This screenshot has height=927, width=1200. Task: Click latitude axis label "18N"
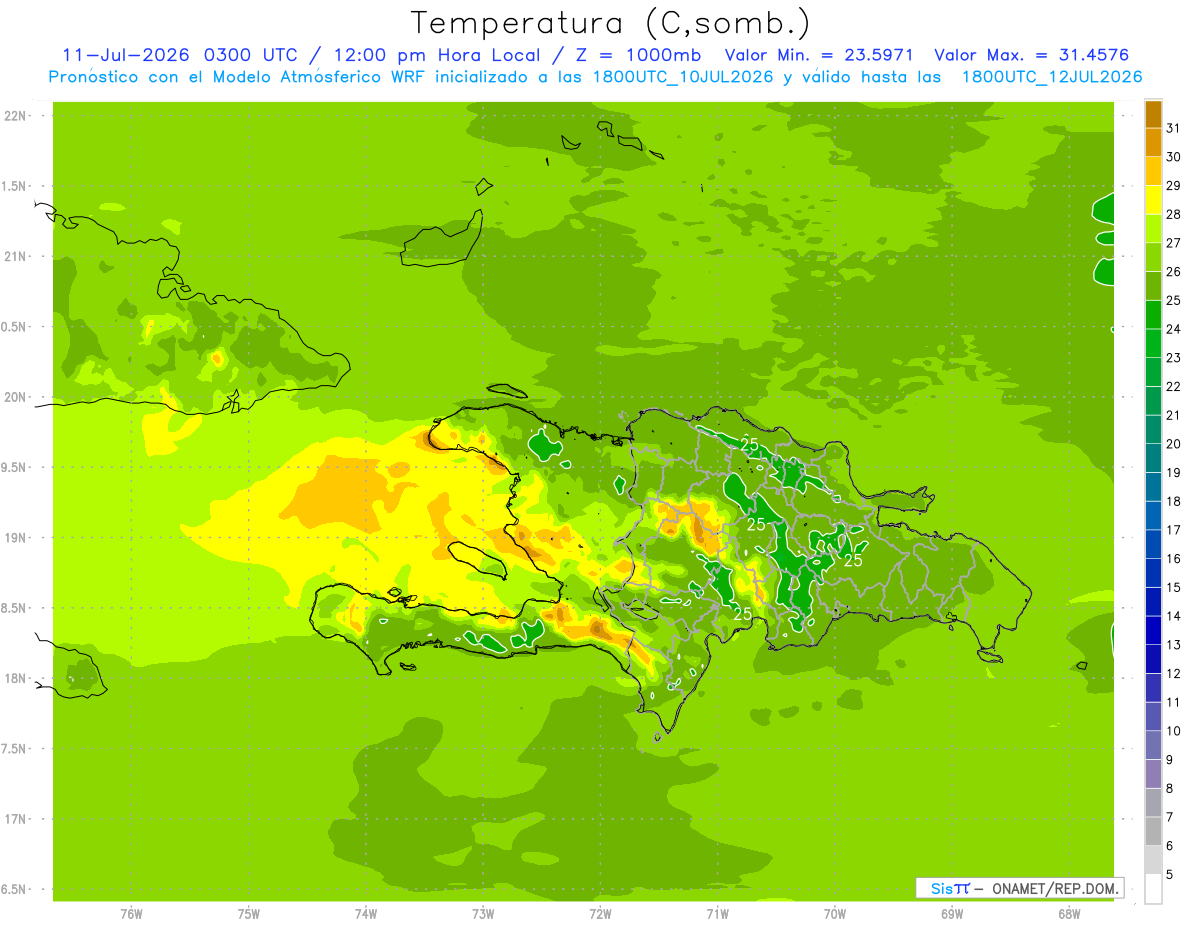coord(17,678)
